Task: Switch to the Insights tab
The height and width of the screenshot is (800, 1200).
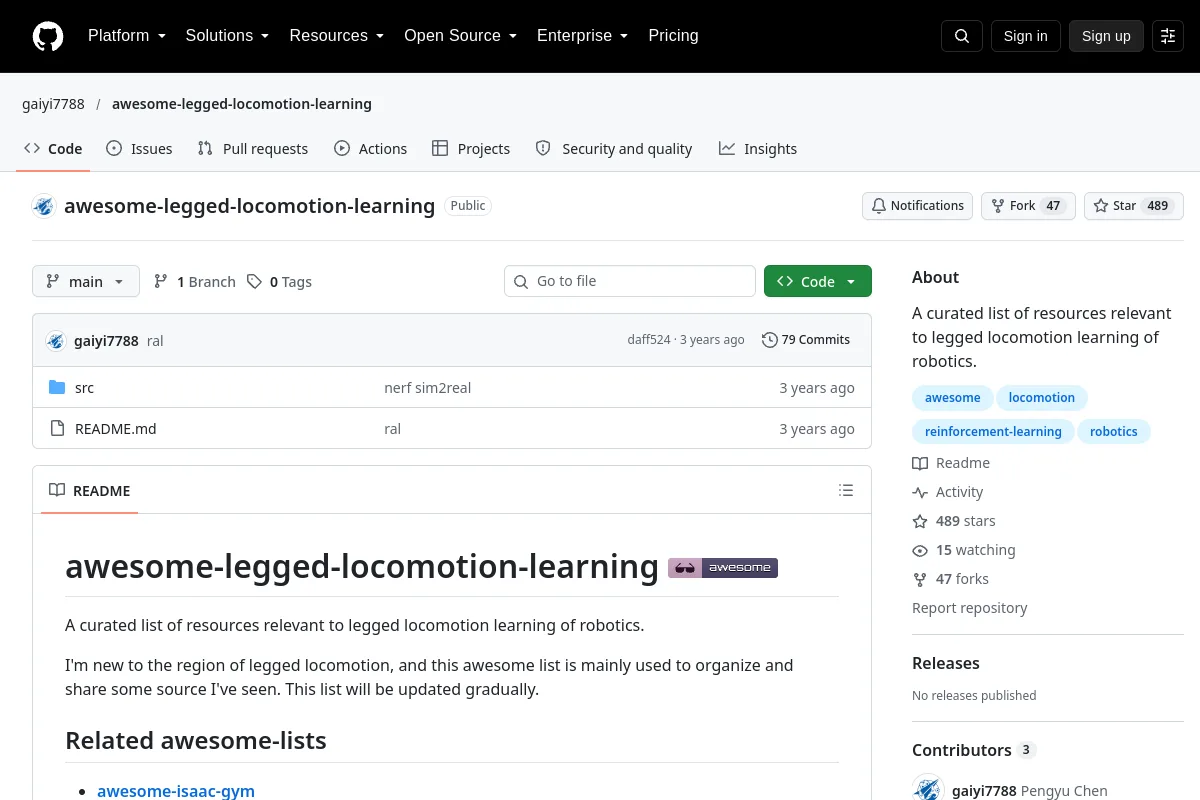Action: coord(758,148)
